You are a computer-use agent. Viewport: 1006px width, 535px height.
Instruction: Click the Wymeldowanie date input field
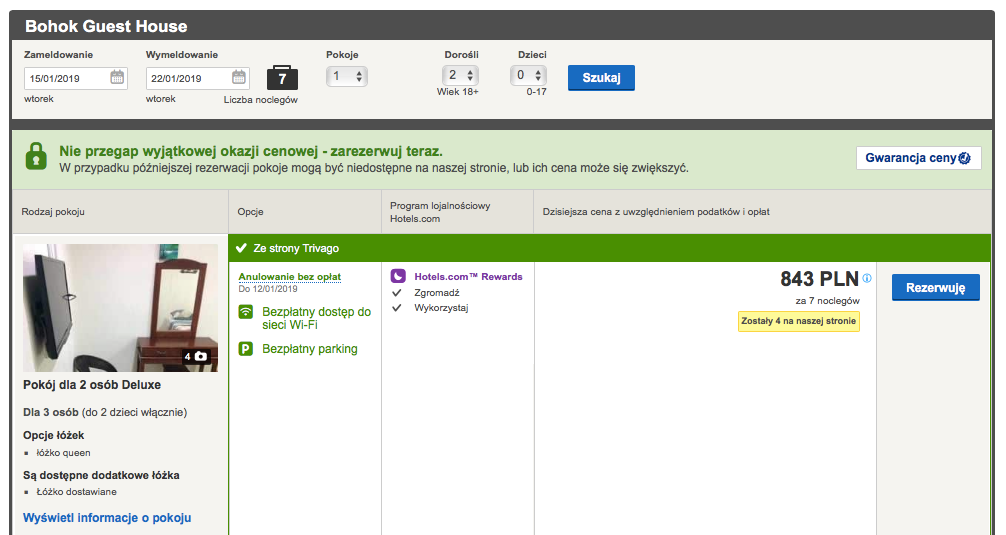[188, 78]
